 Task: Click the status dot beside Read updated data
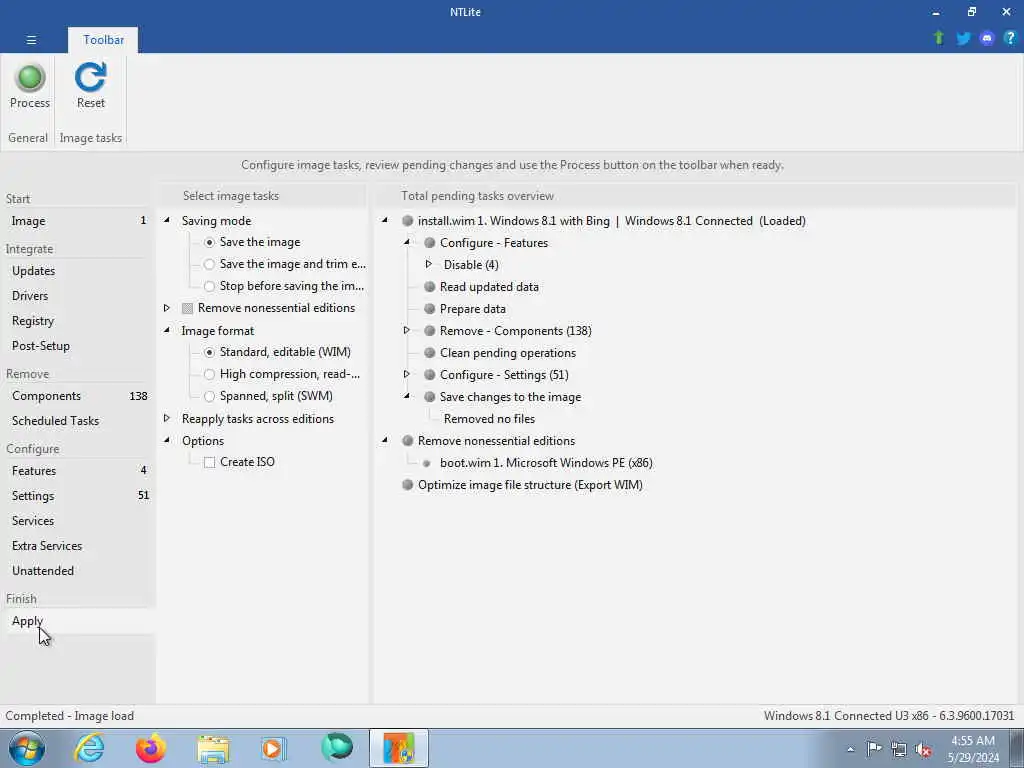point(429,287)
